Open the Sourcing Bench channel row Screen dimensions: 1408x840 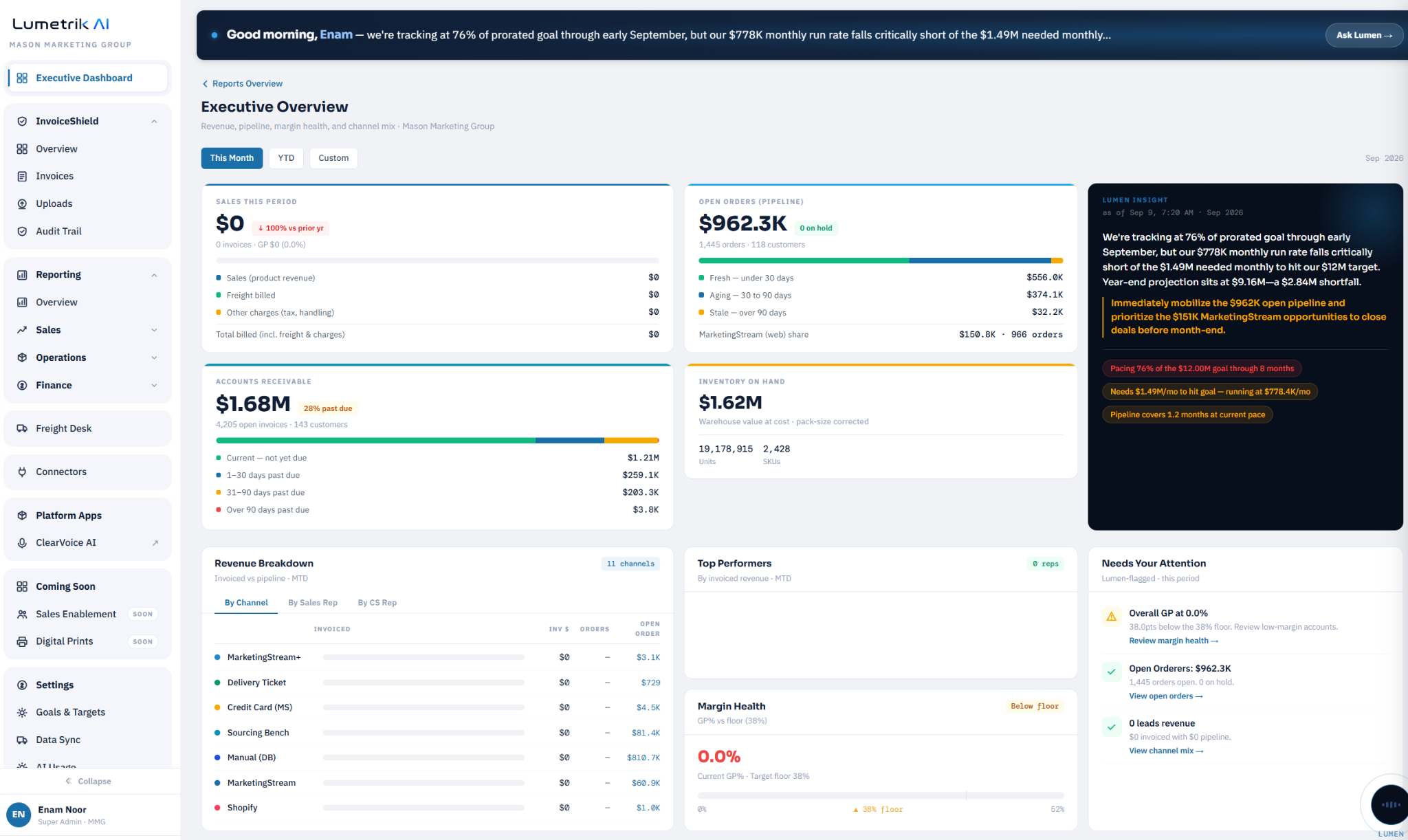[x=437, y=733]
